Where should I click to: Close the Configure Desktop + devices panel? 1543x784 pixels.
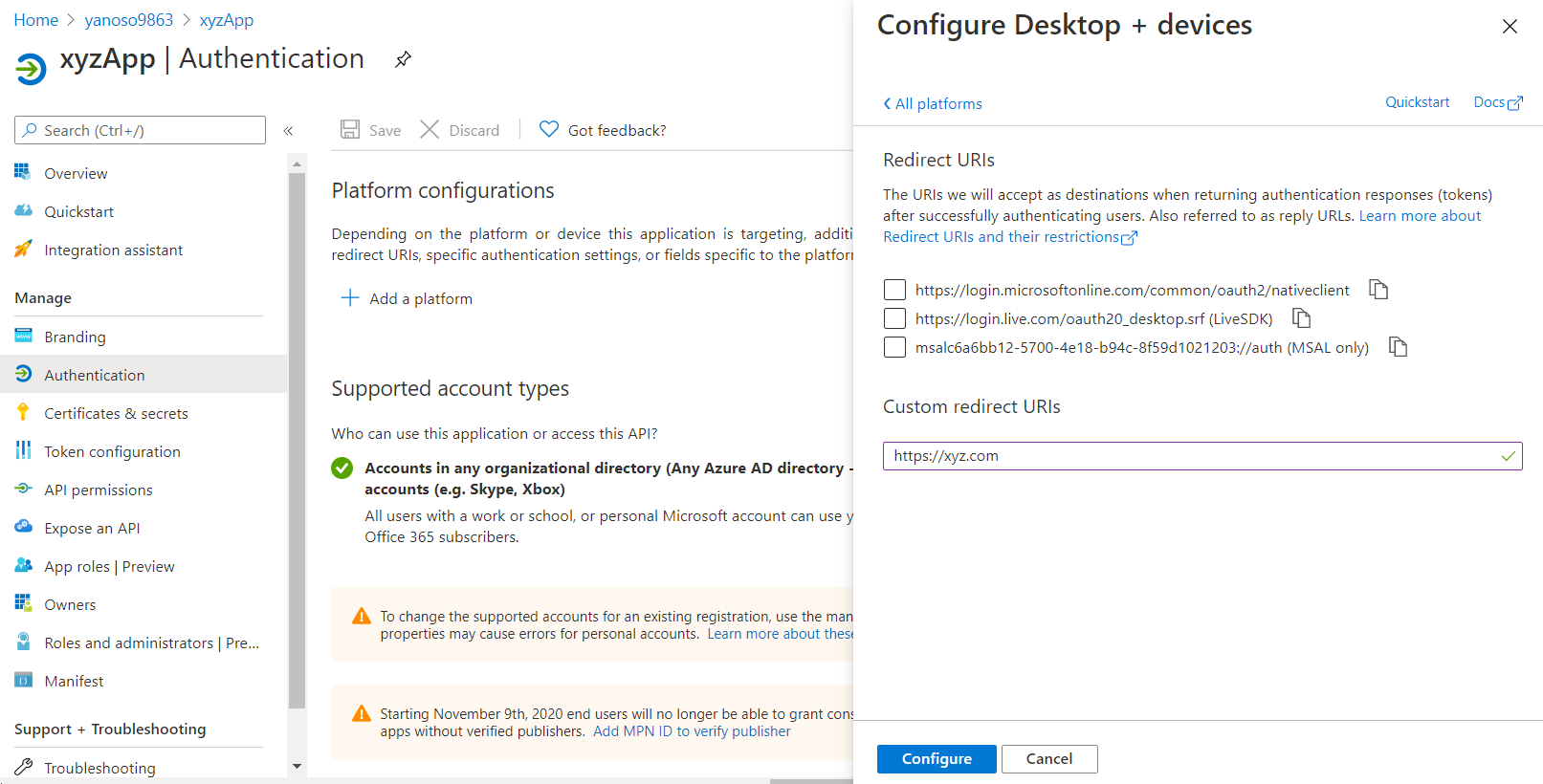1510,27
